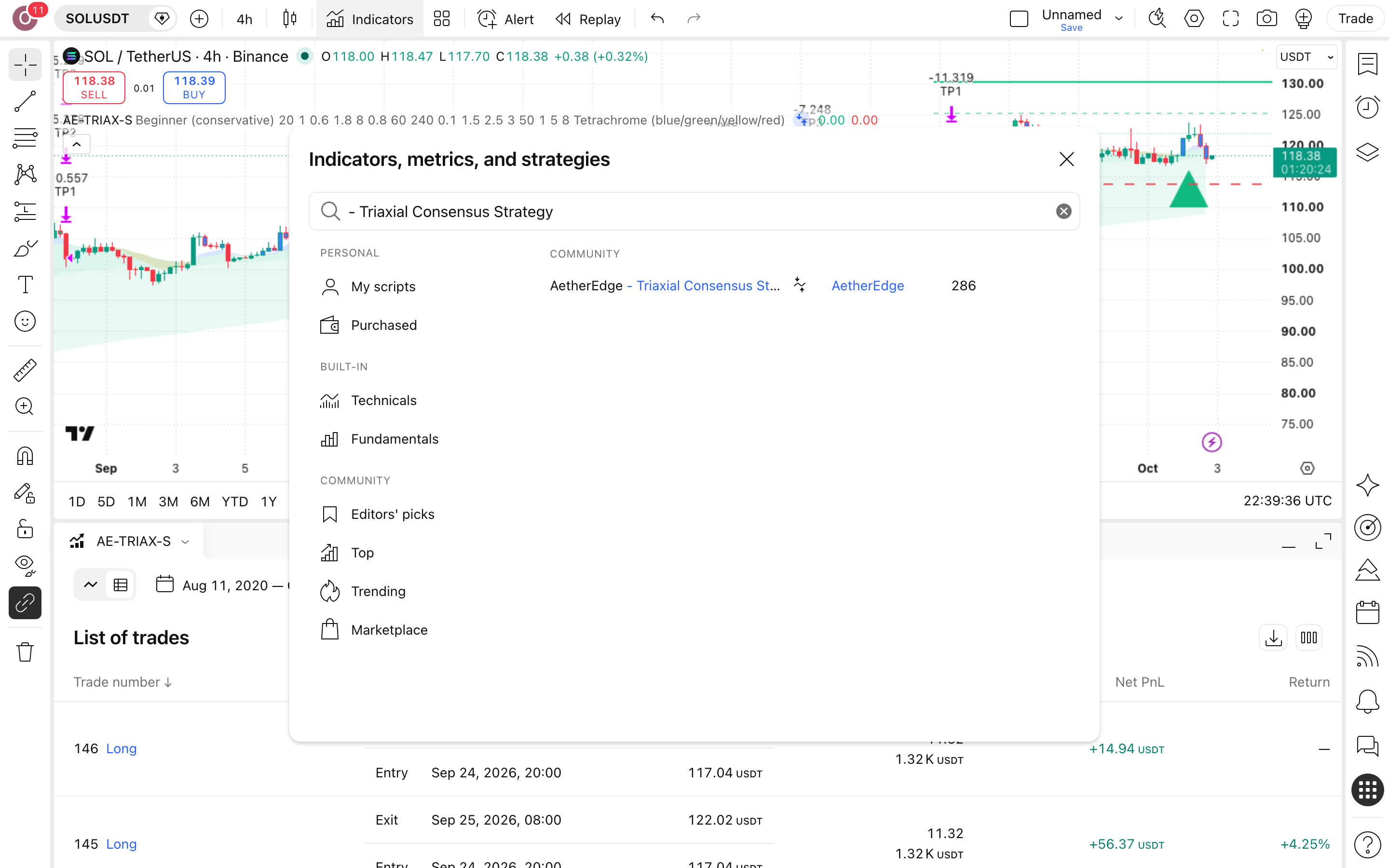Toggle lock all drawings
This screenshot has height=868, width=1389.
pos(25,529)
